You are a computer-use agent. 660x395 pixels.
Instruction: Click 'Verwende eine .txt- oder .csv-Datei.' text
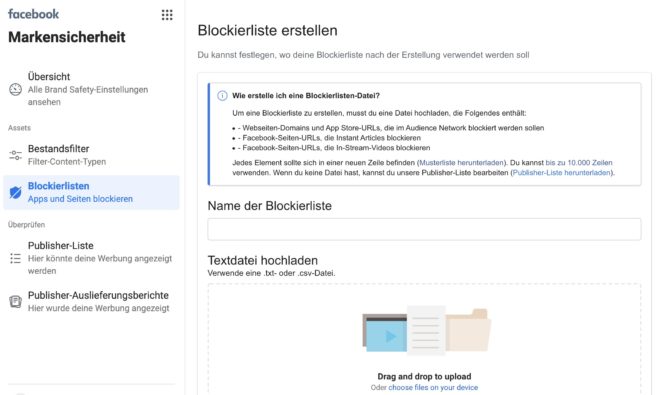point(271,273)
